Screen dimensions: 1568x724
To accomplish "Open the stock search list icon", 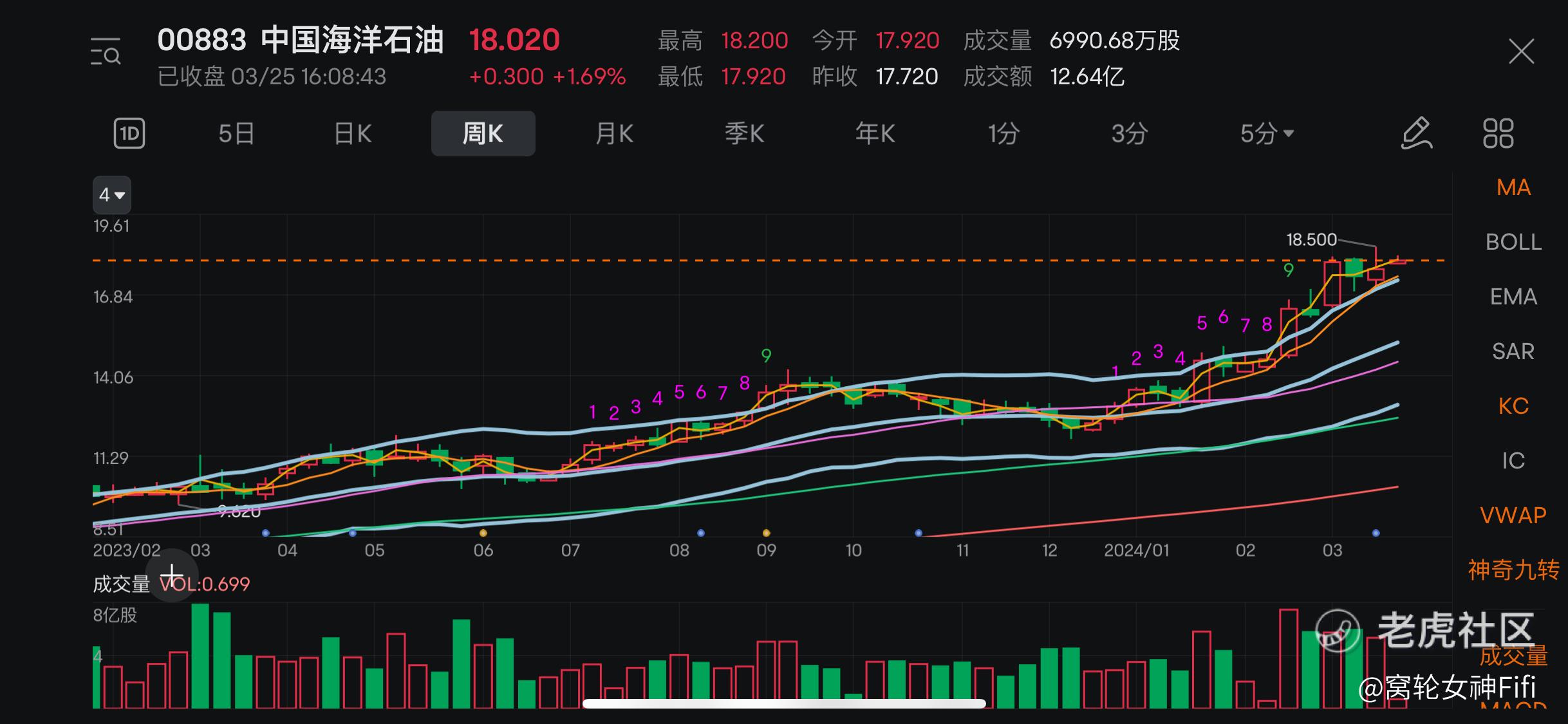I will (x=106, y=52).
